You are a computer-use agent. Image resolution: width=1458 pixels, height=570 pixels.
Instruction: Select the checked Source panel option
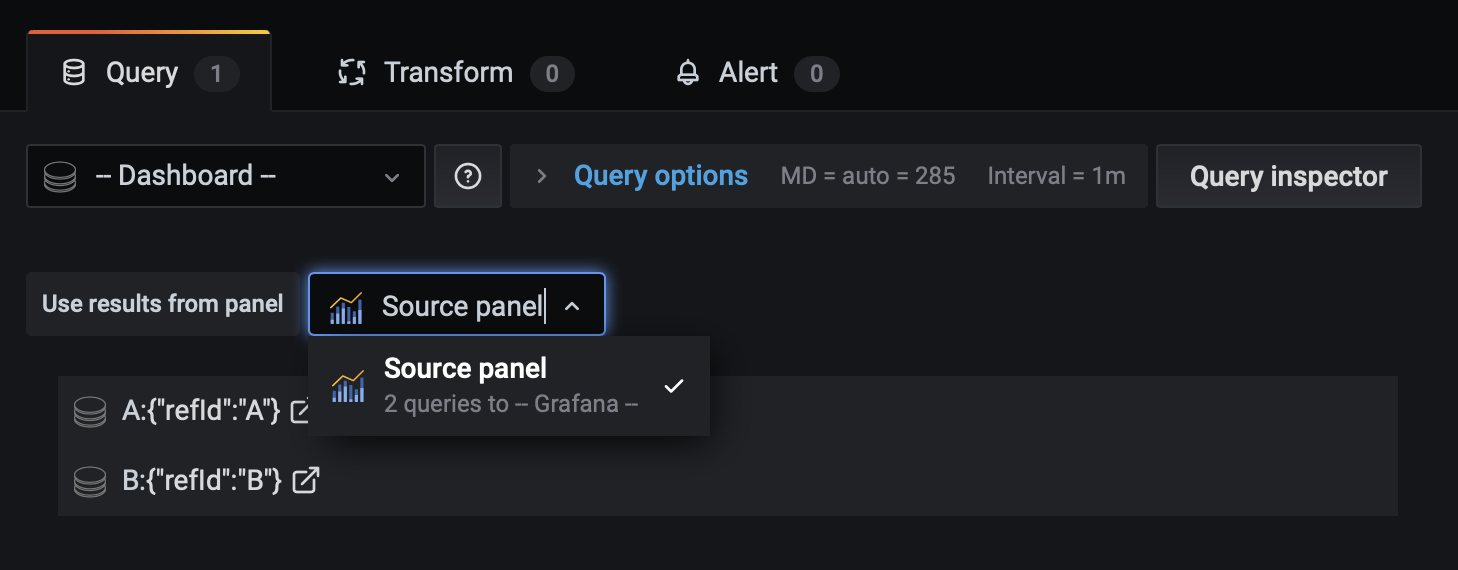click(510, 386)
